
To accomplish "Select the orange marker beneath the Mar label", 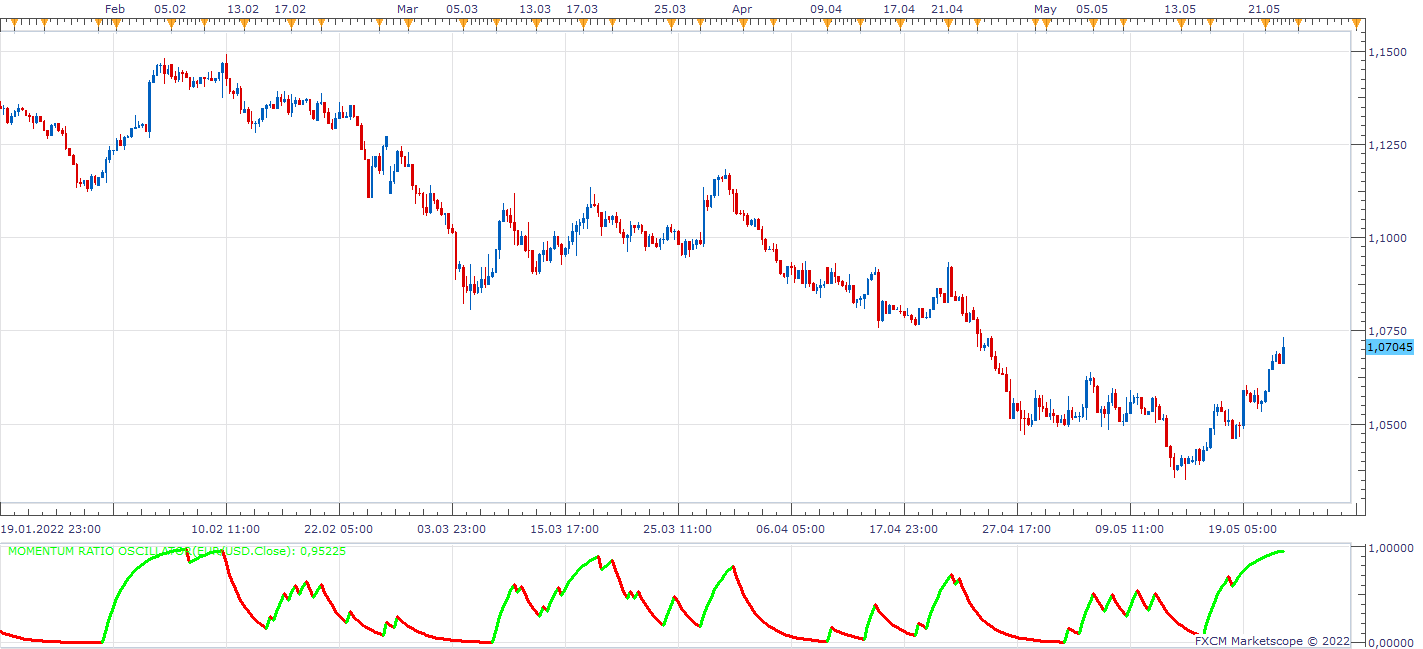I will tap(407, 25).
